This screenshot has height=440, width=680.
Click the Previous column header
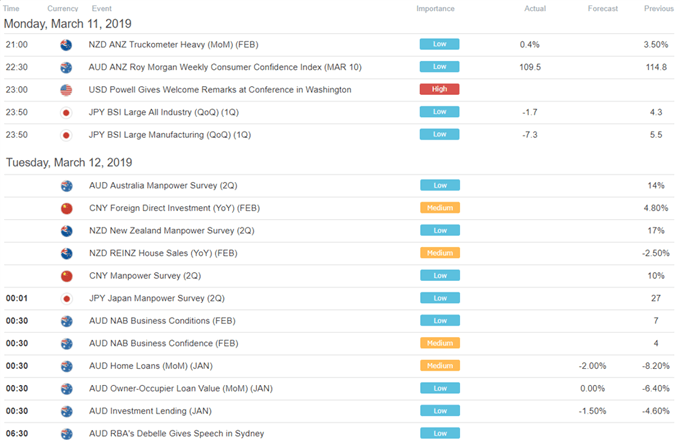click(659, 8)
